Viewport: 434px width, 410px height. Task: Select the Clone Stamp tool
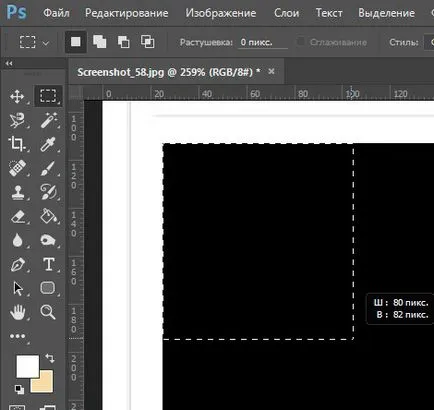click(17, 192)
